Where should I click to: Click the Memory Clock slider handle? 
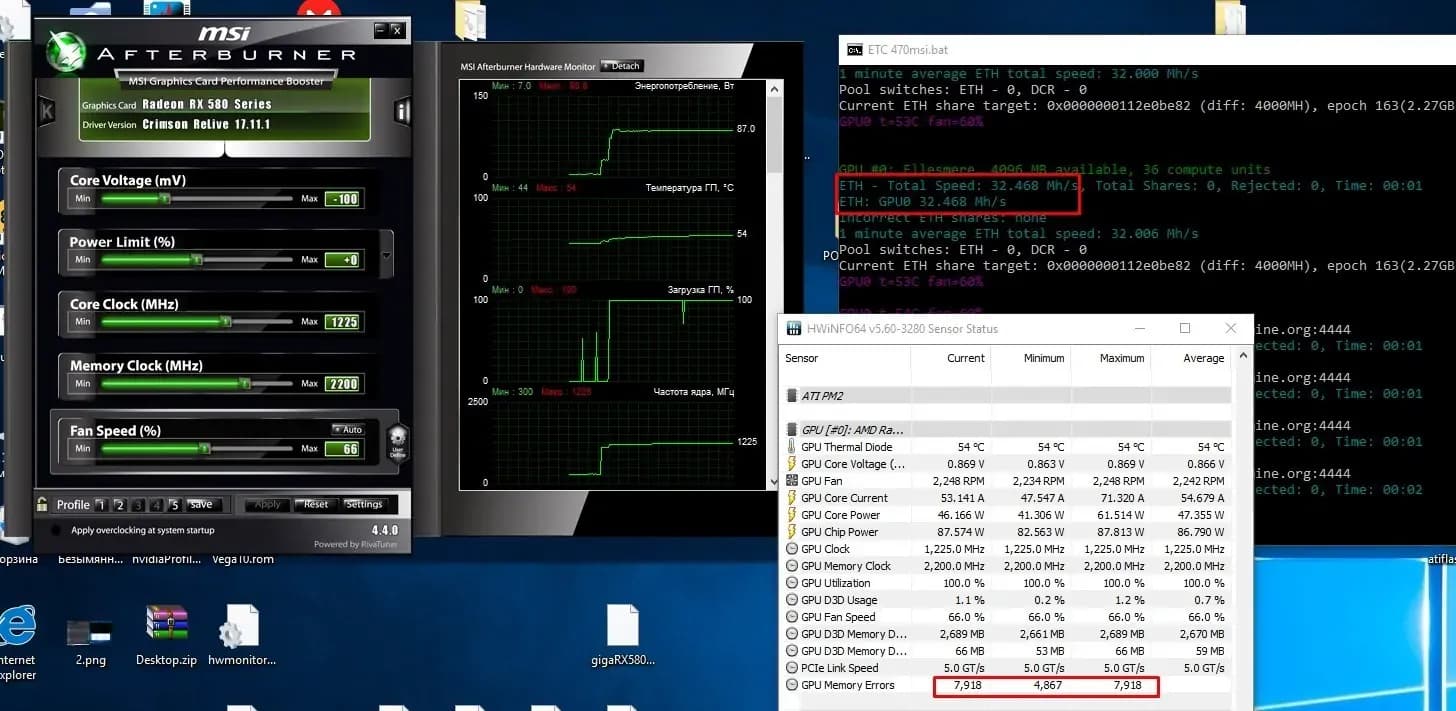(x=245, y=383)
